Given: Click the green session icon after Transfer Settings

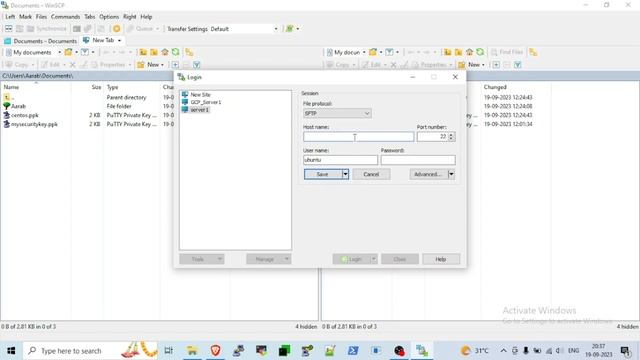Looking at the screenshot, I should pyautogui.click(x=289, y=29).
